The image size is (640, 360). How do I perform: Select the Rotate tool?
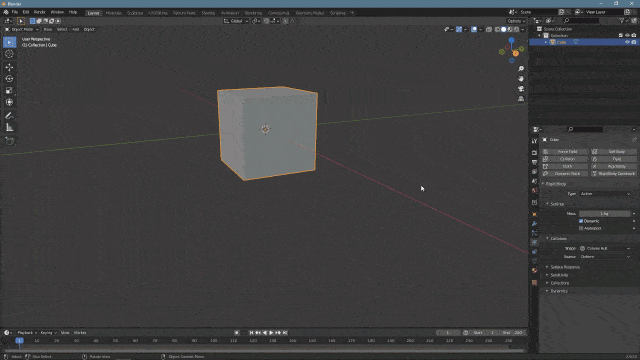(x=9, y=79)
